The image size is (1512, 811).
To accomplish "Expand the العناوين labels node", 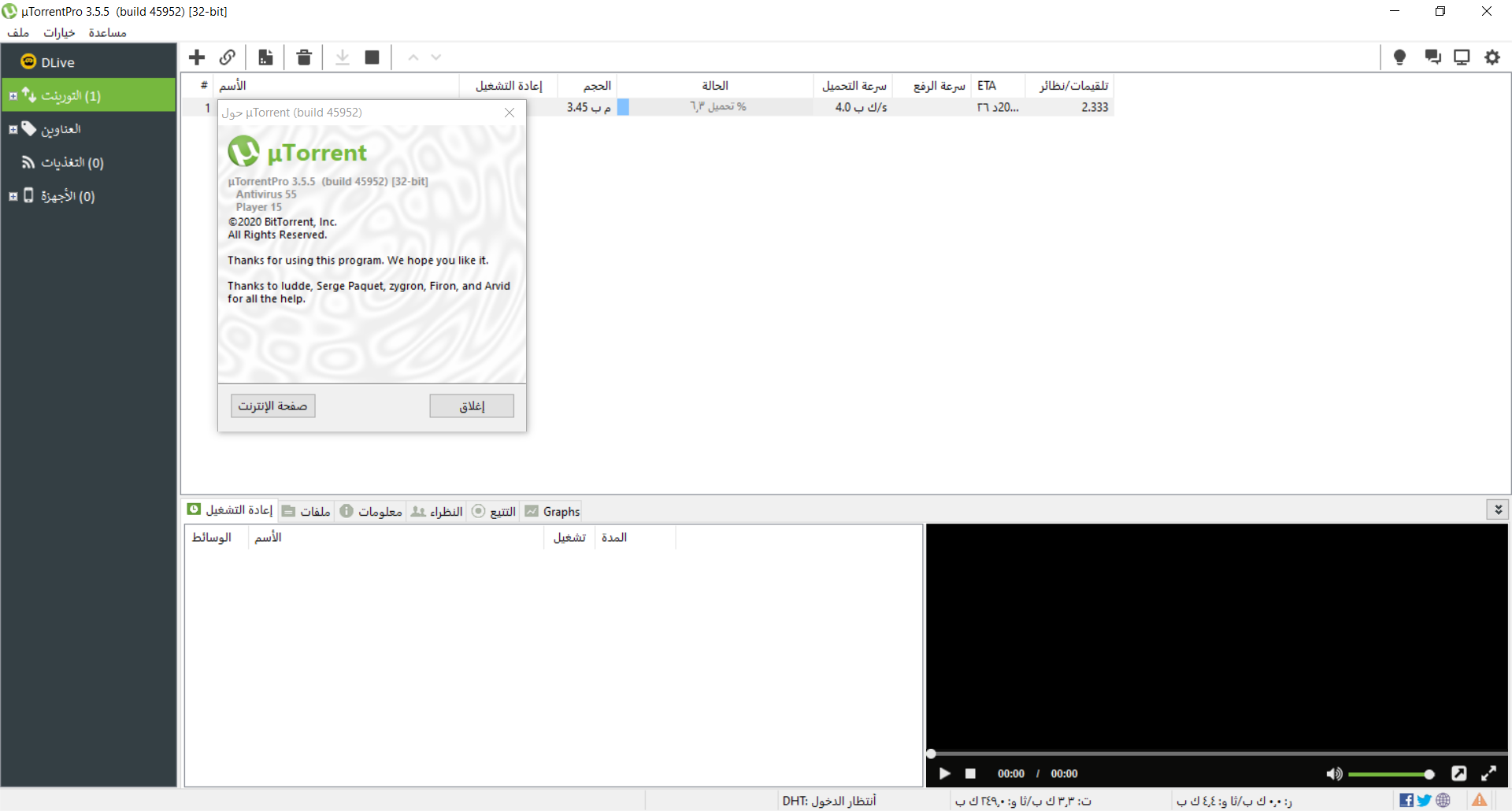I will click(x=13, y=129).
